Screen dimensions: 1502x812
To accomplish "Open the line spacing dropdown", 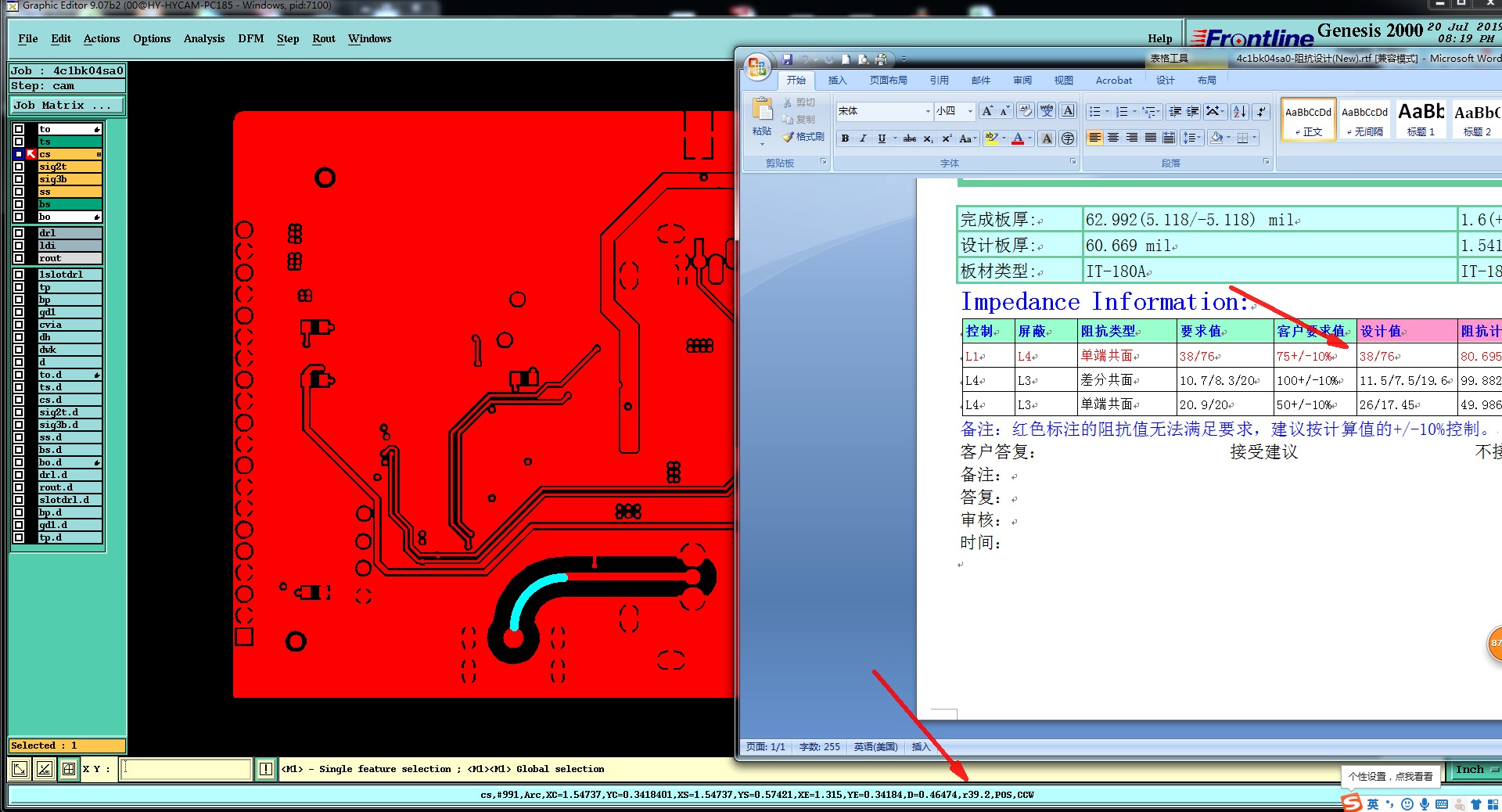I will [x=1191, y=138].
